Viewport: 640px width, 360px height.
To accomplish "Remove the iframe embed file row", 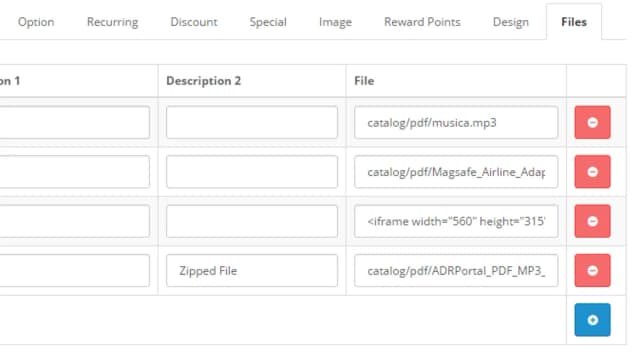I will pyautogui.click(x=592, y=221).
